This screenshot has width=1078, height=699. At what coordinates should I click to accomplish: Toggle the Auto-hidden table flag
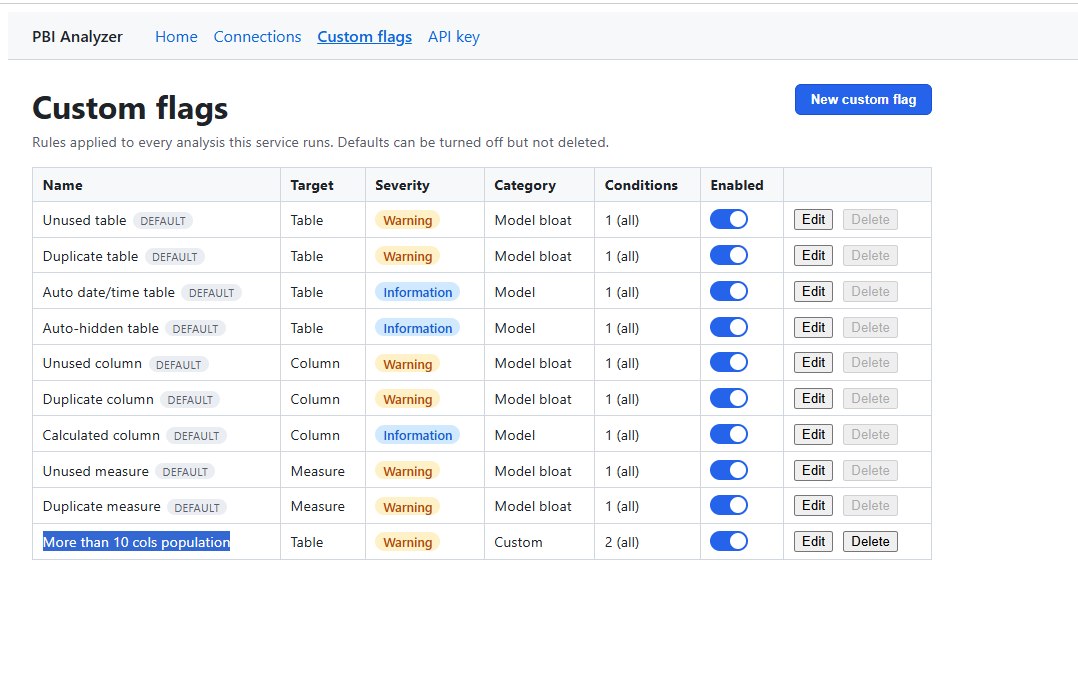coord(729,327)
